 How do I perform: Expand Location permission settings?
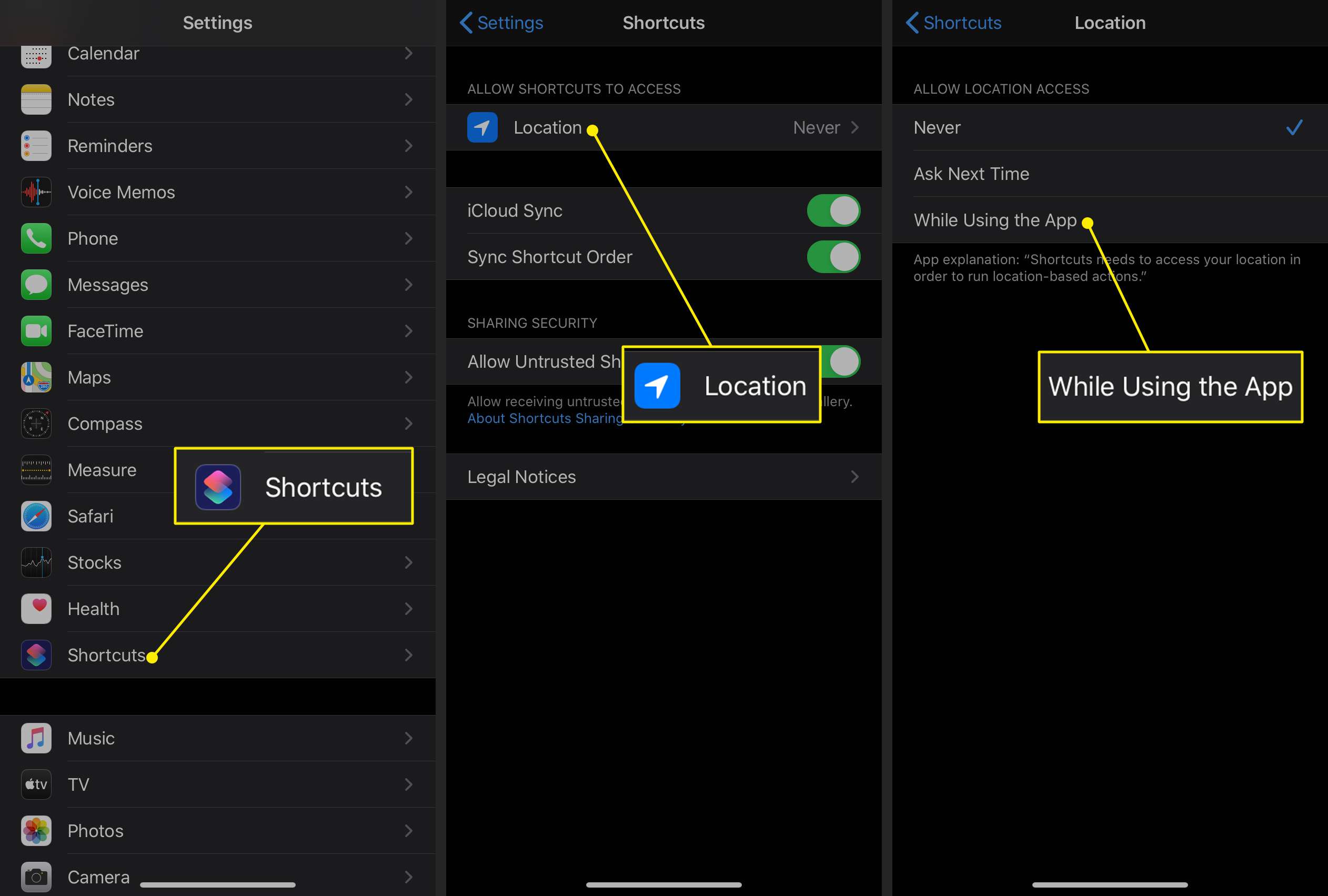(664, 127)
